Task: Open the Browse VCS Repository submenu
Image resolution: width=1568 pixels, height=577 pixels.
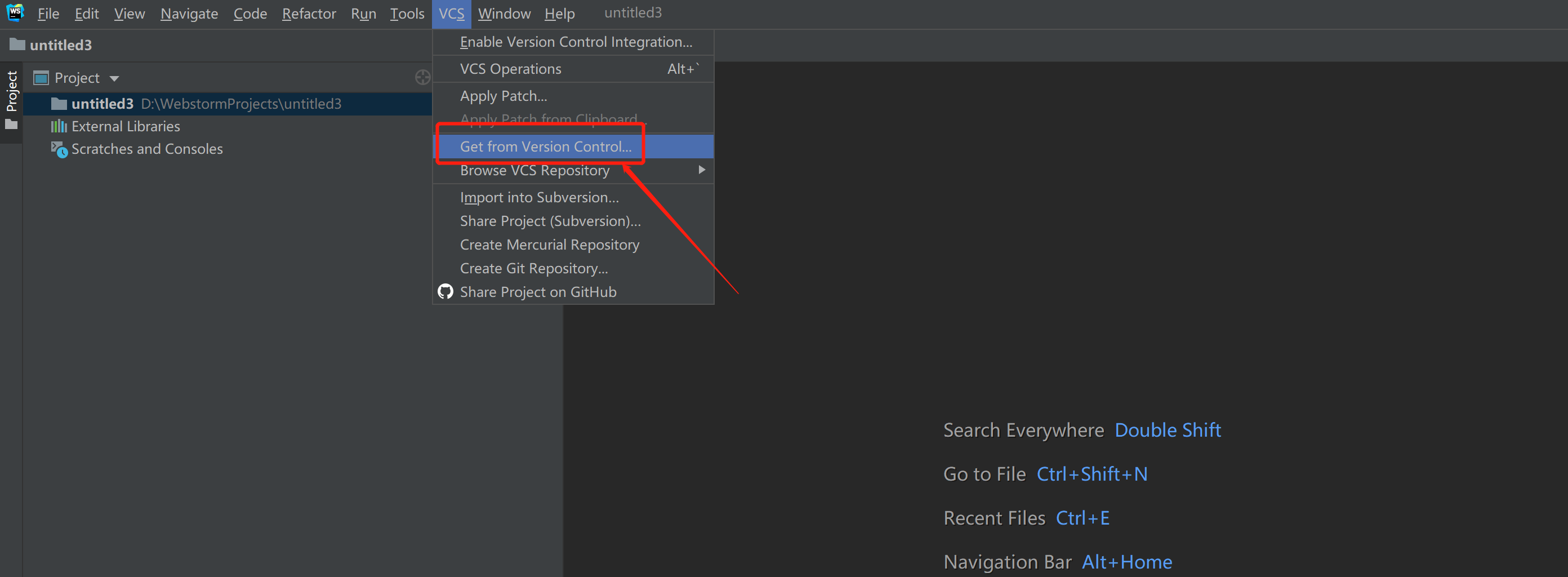Action: [x=534, y=170]
